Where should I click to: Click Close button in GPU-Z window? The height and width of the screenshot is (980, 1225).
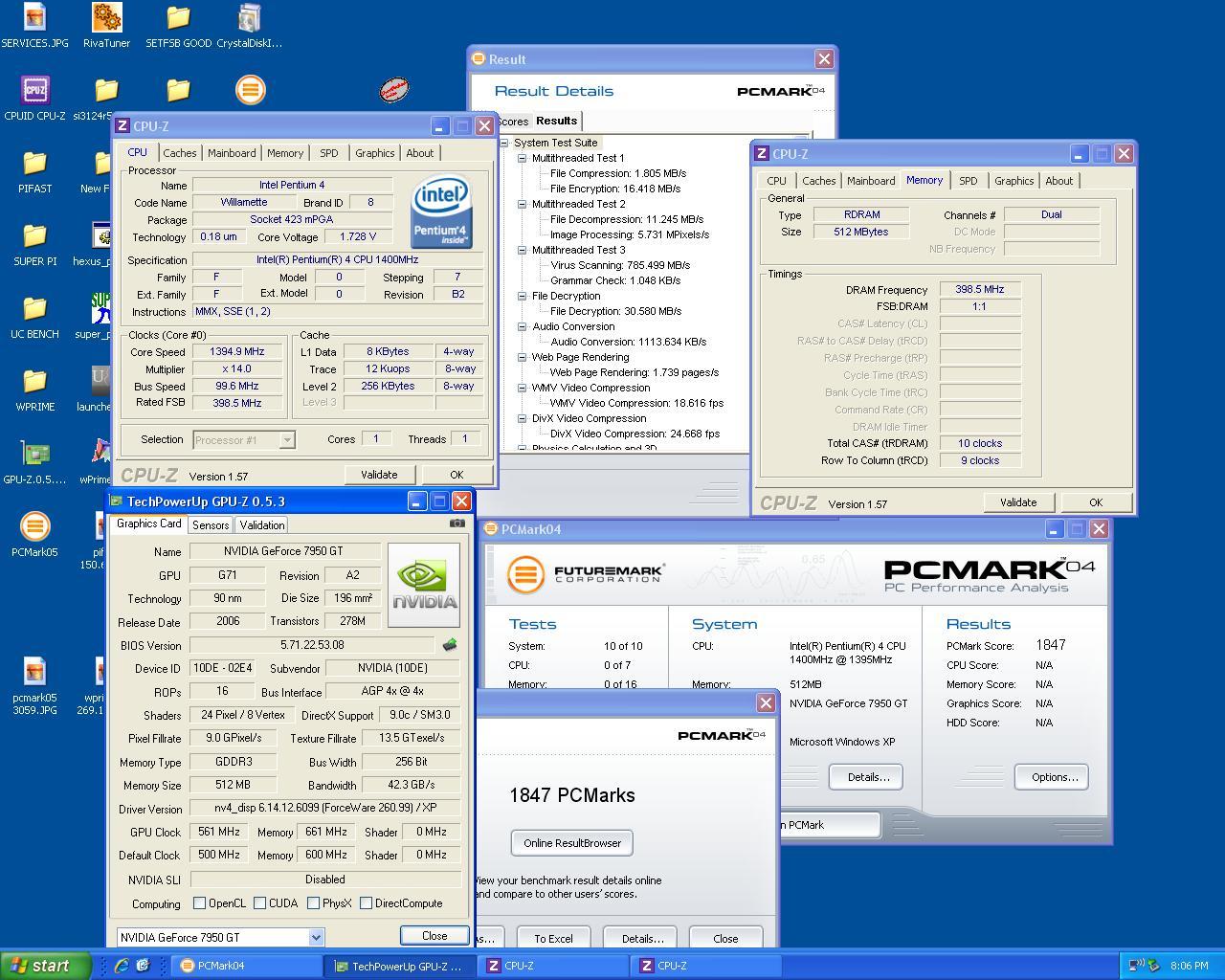434,936
